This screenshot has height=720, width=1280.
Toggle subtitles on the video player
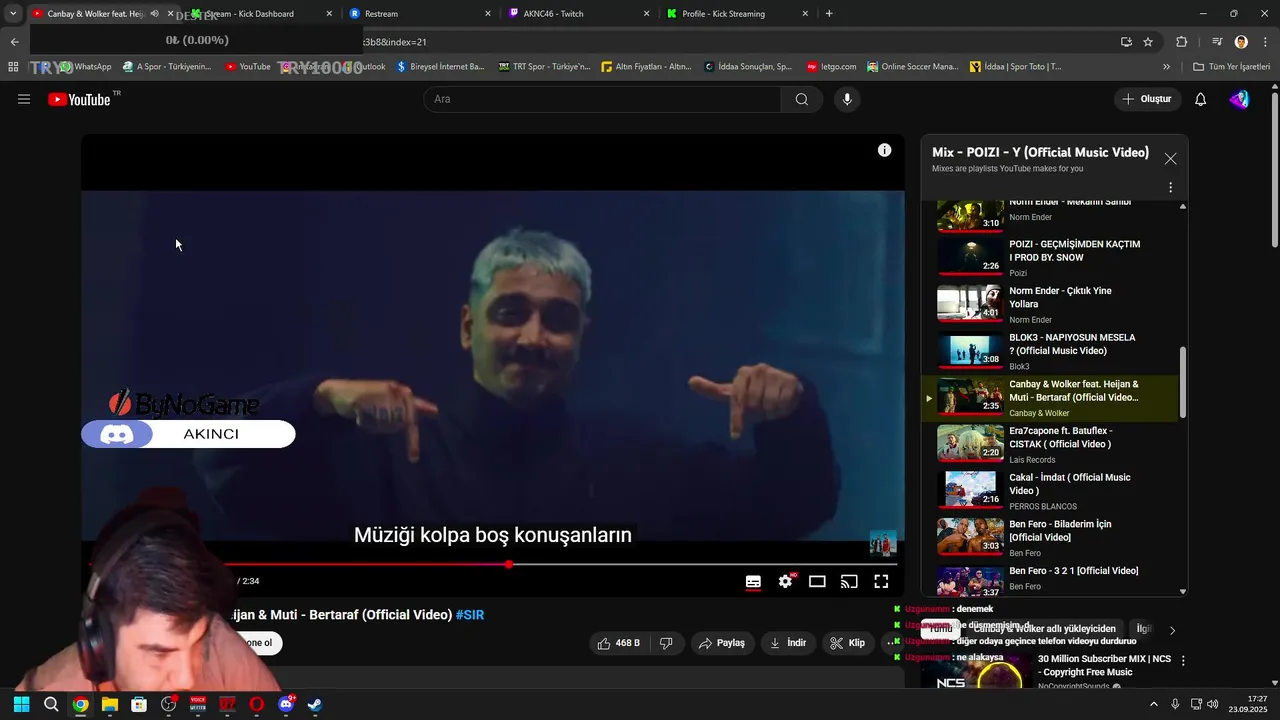pyautogui.click(x=753, y=581)
